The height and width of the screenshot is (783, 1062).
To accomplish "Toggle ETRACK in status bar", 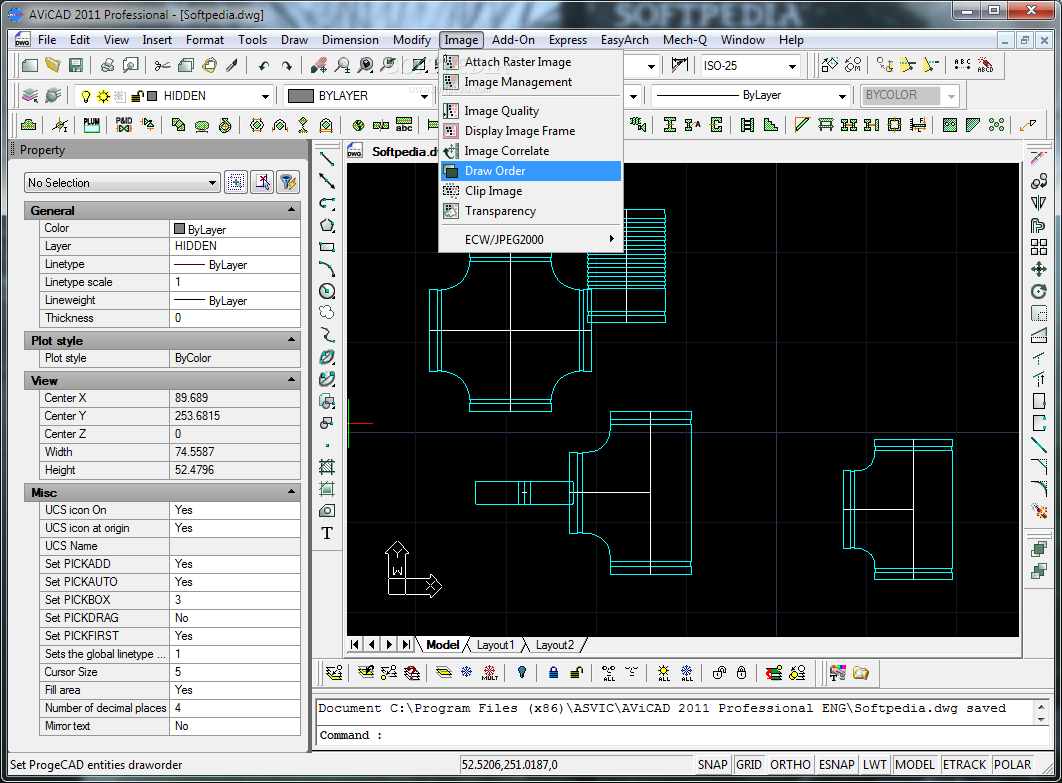I will (x=964, y=765).
